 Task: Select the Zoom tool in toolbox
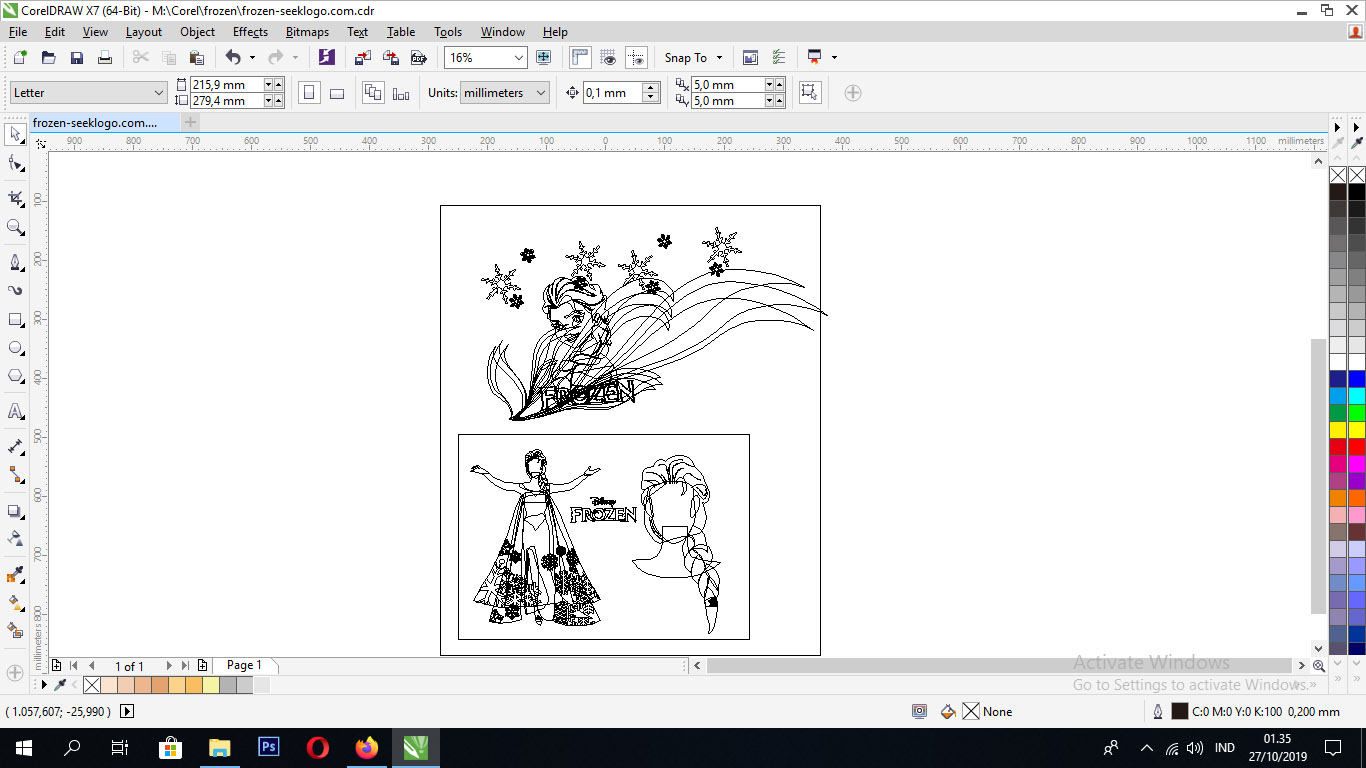16,227
